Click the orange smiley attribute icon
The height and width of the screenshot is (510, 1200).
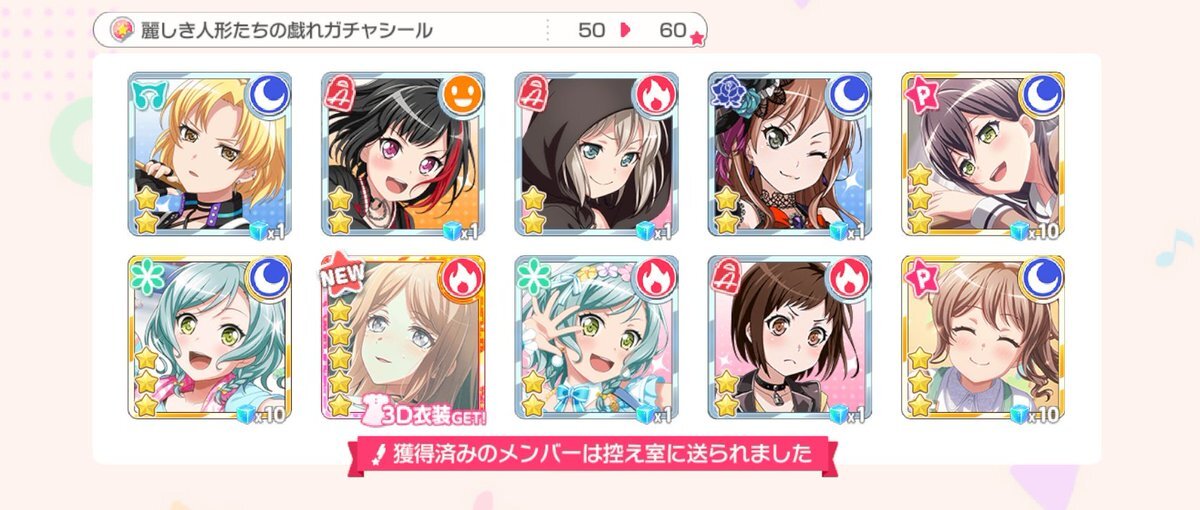coord(462,96)
